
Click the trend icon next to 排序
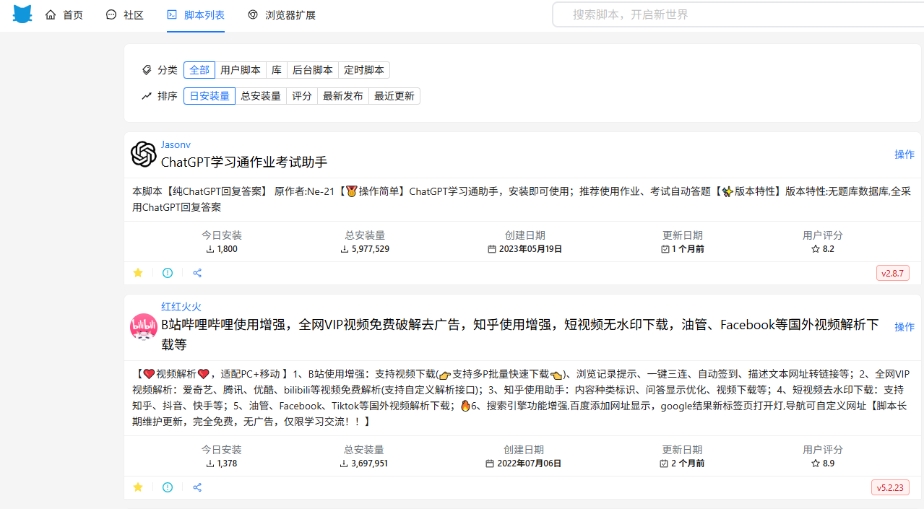[x=147, y=96]
